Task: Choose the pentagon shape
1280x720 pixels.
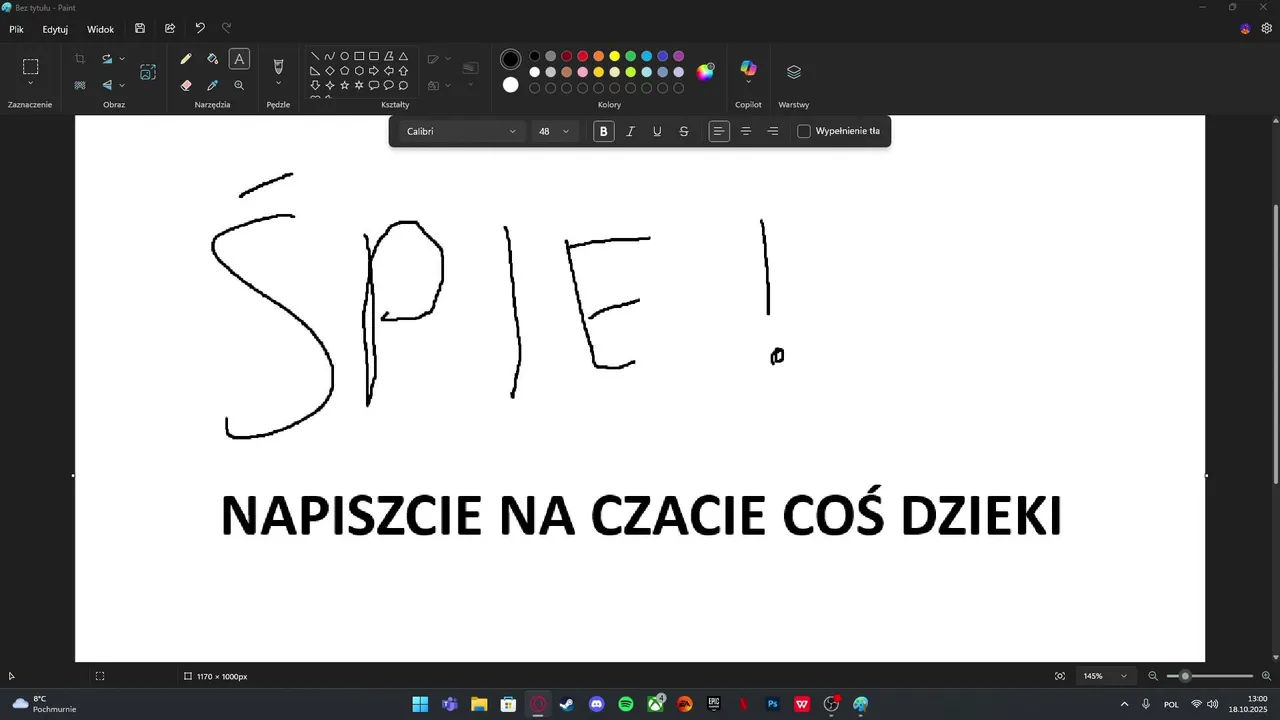Action: click(345, 71)
